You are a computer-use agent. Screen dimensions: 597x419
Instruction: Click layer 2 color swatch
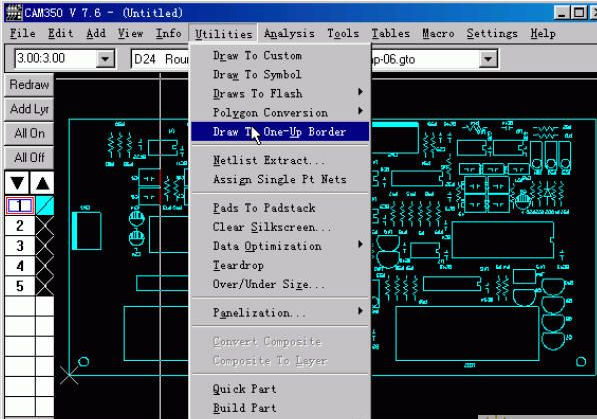click(x=45, y=226)
